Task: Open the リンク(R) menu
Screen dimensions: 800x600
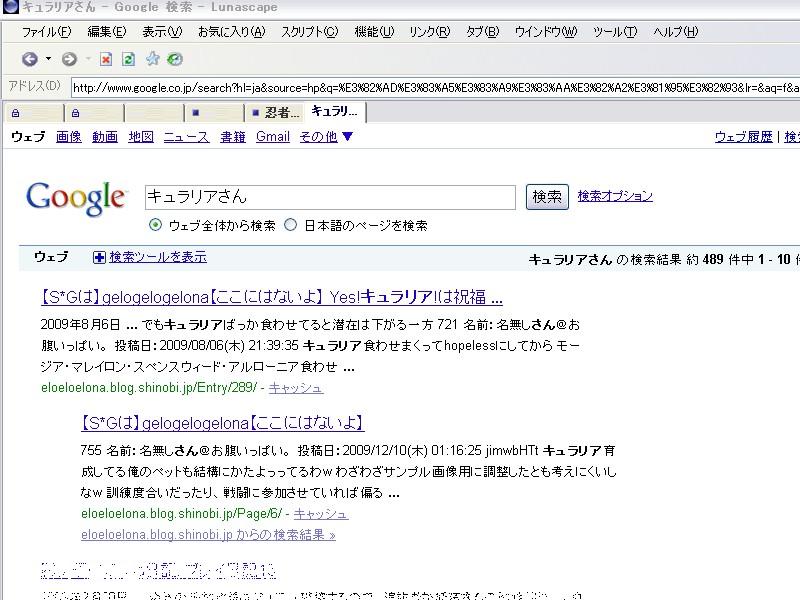Action: tap(430, 32)
